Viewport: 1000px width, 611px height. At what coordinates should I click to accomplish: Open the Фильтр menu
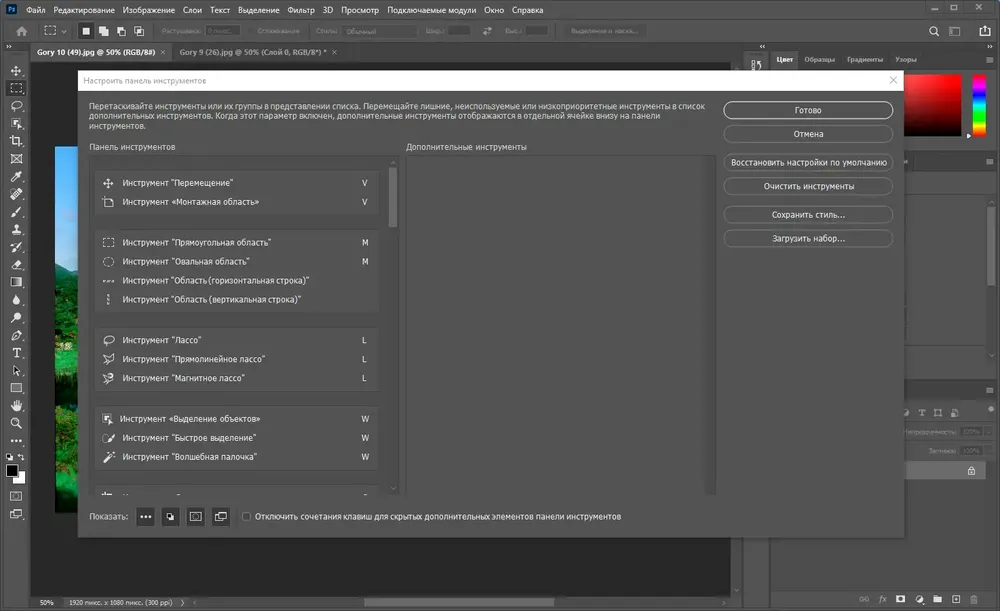[300, 10]
